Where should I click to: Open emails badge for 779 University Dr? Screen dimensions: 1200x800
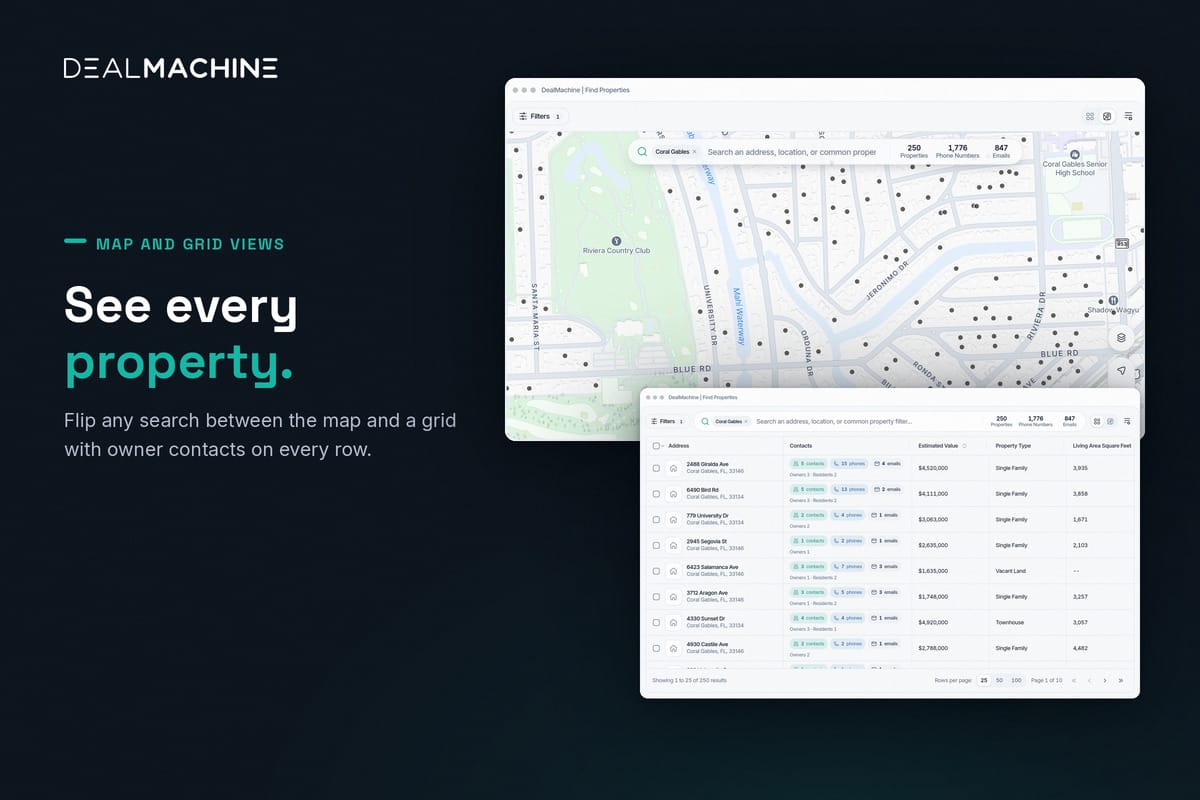pyautogui.click(x=885, y=515)
